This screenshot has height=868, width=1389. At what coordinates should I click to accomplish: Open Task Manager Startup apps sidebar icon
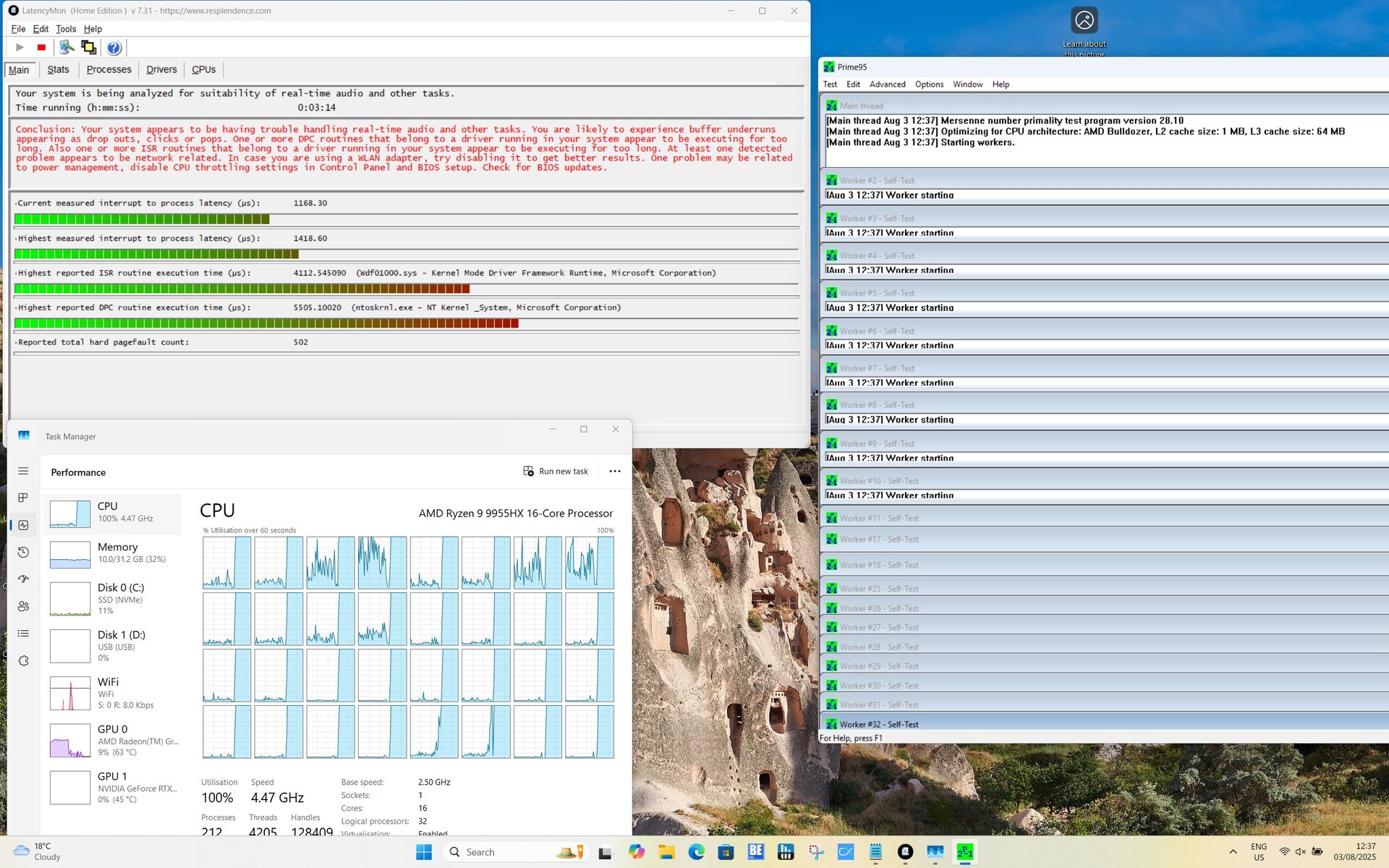23,579
